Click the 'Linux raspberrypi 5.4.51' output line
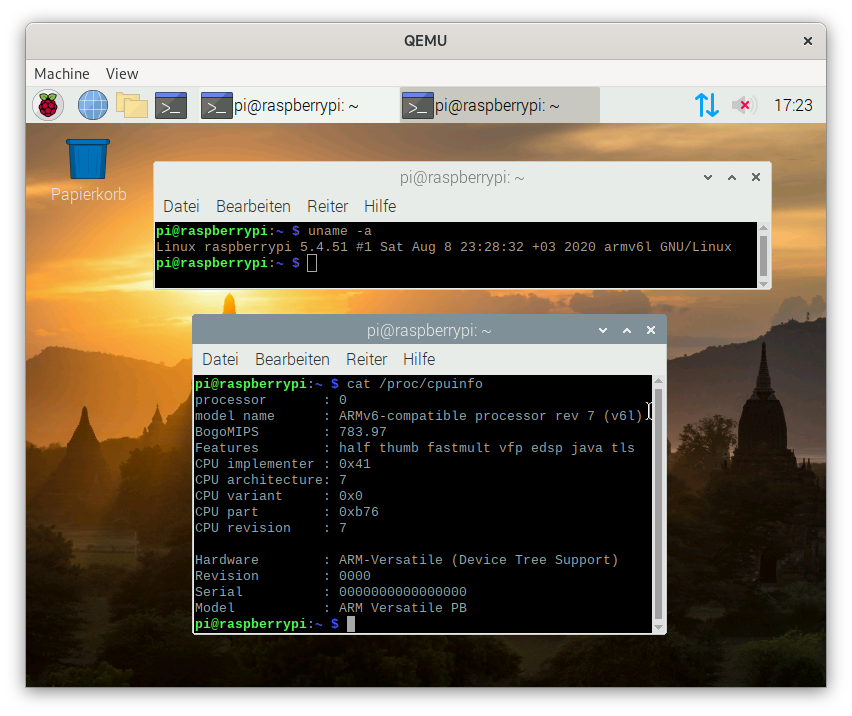The height and width of the screenshot is (716, 852). 443,247
